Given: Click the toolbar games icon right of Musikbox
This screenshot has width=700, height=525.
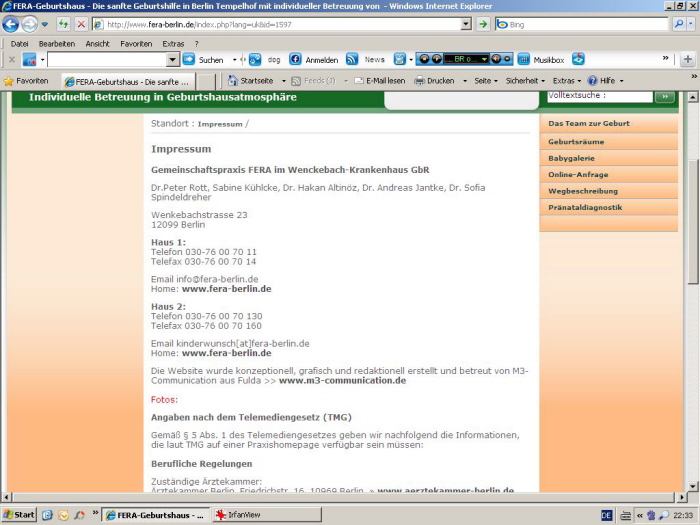Looking at the screenshot, I should 578,59.
